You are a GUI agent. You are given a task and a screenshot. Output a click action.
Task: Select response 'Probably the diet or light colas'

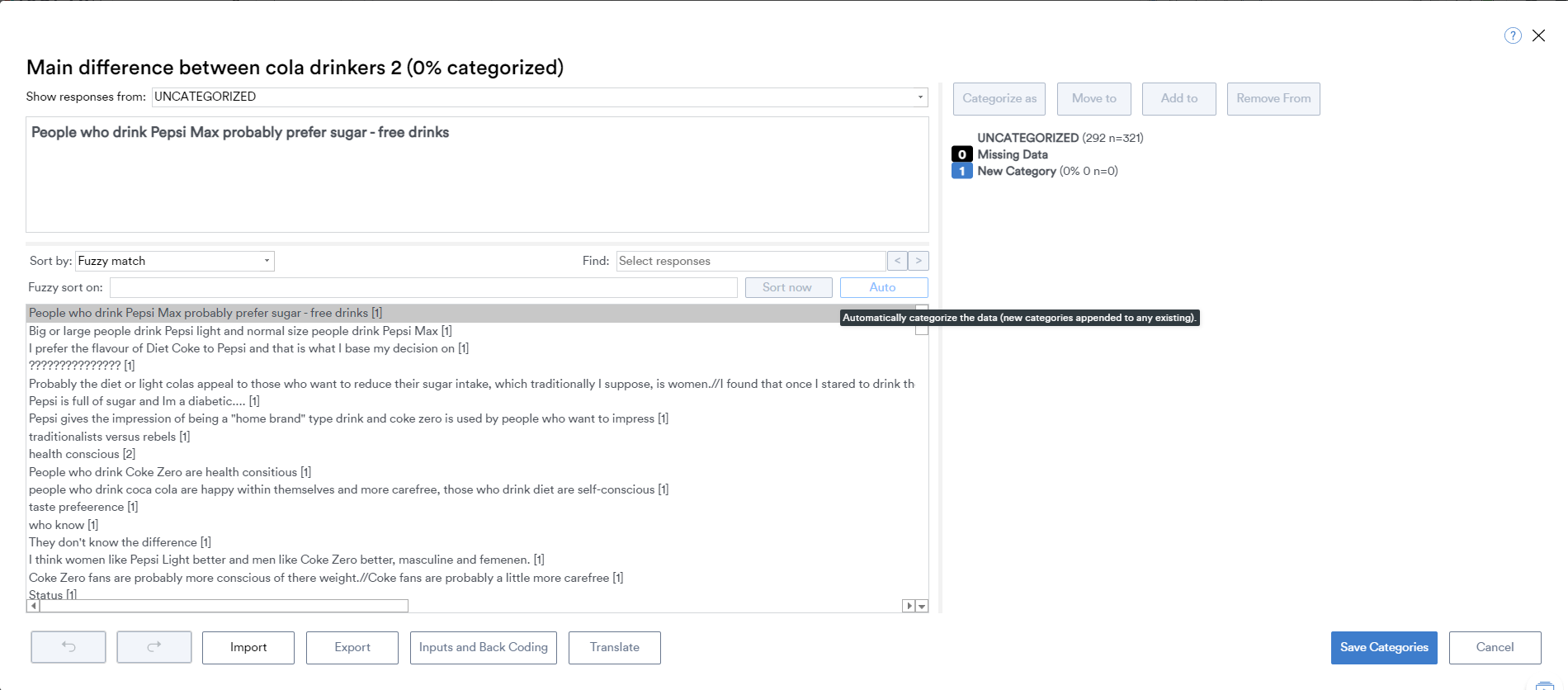point(471,384)
